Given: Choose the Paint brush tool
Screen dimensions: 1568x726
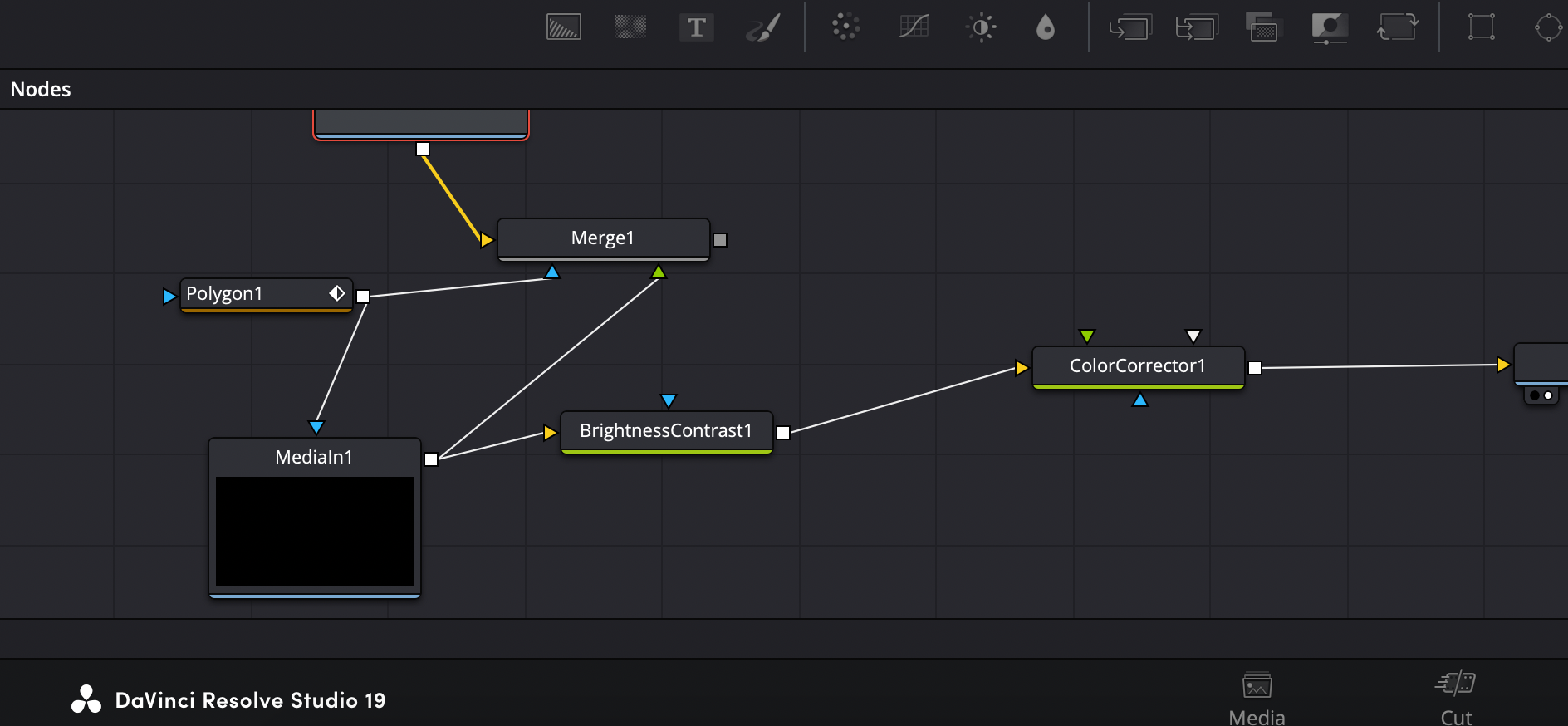Looking at the screenshot, I should [x=762, y=27].
